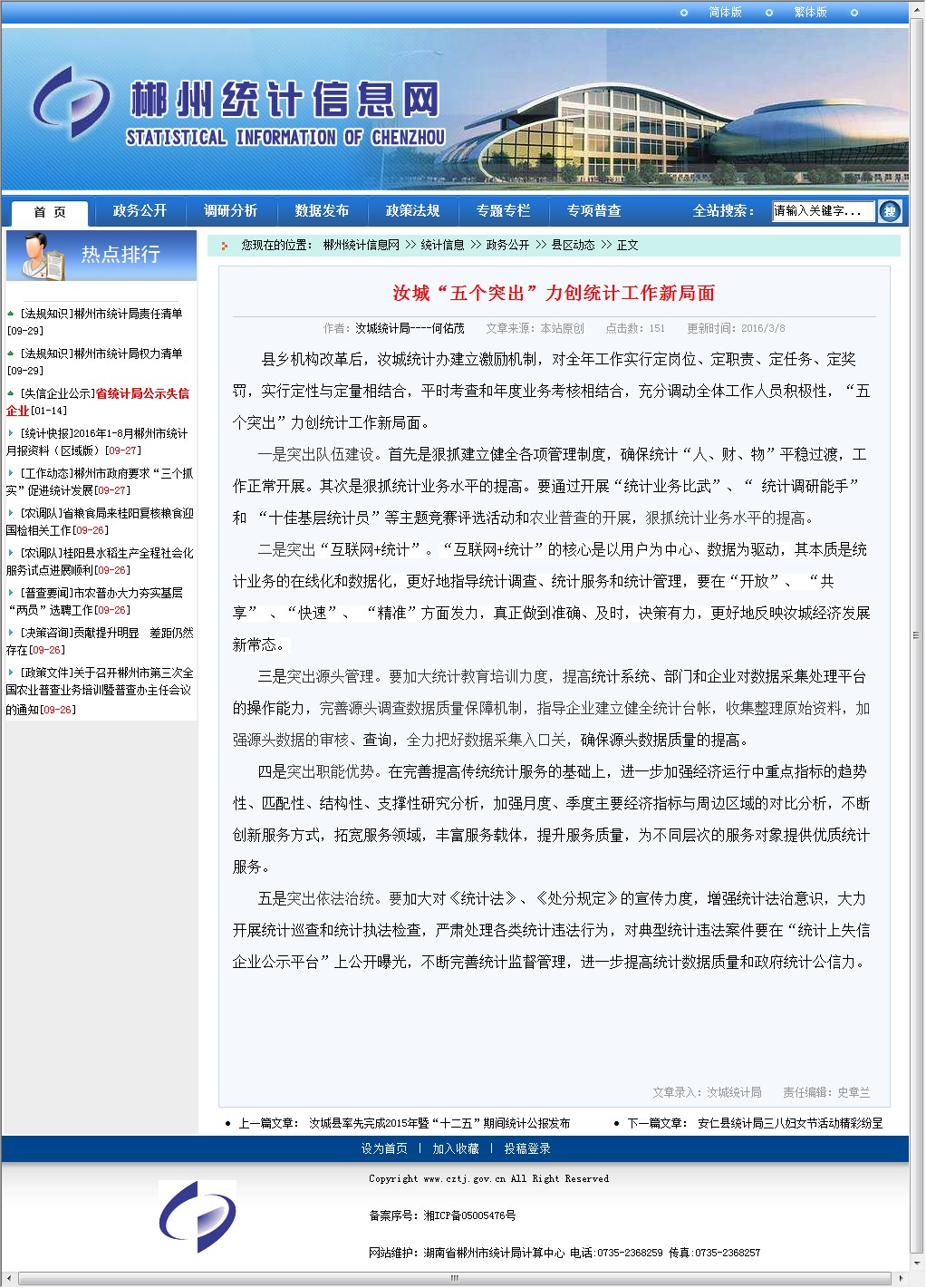Open 郴州市政府要求“三个抓实” article
Screen dimensions: 926x1288
click(x=99, y=481)
